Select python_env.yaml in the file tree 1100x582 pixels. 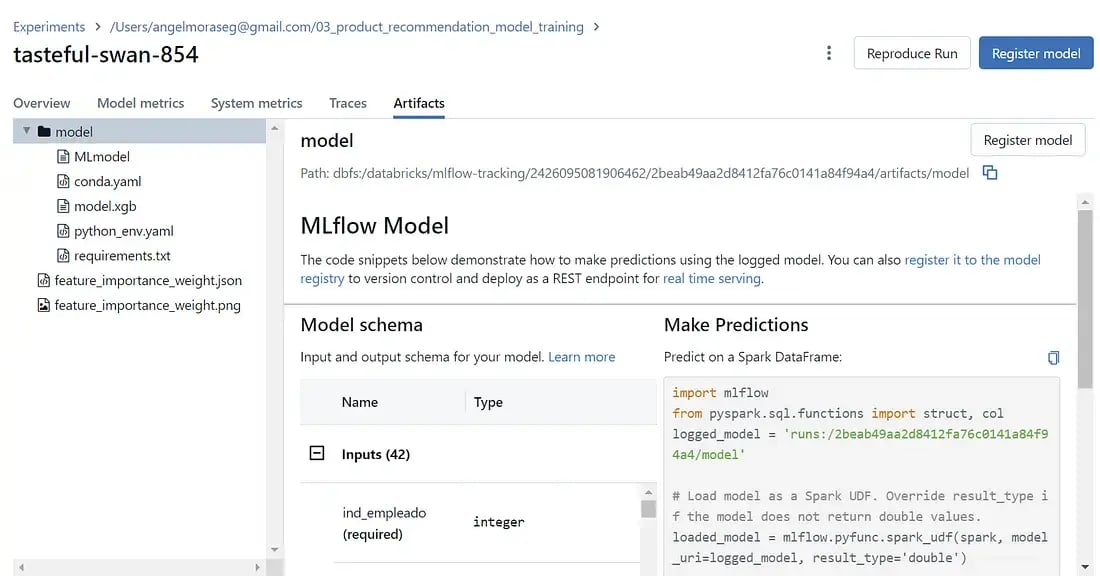123,231
